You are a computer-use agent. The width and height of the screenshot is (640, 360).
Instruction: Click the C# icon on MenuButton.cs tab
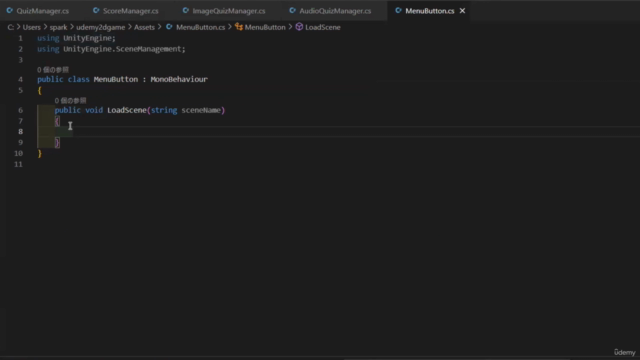398,11
